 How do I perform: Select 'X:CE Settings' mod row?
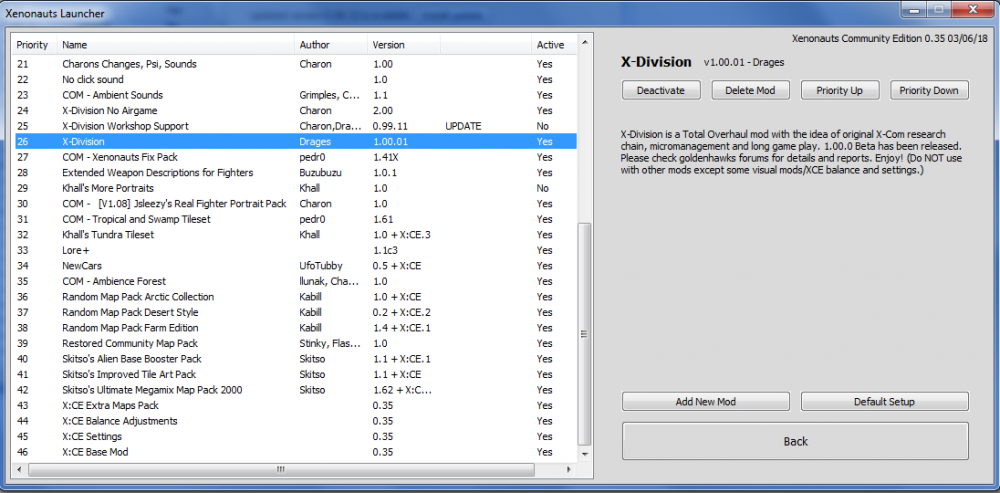pos(295,436)
